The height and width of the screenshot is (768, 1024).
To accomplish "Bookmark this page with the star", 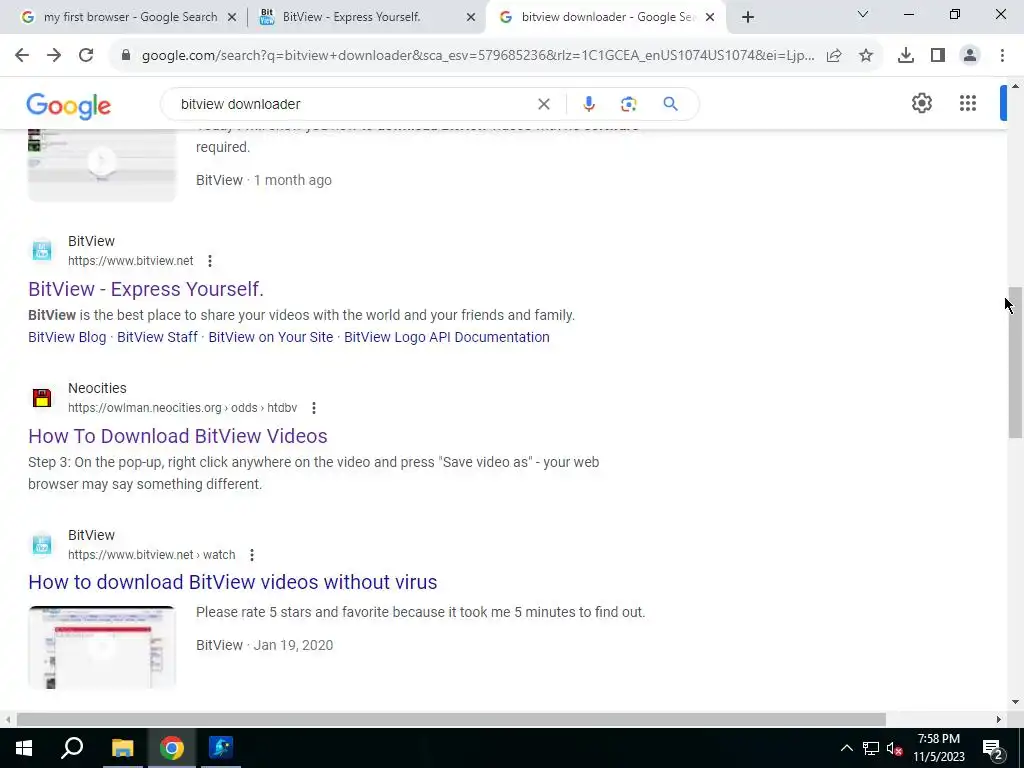I will pyautogui.click(x=866, y=56).
